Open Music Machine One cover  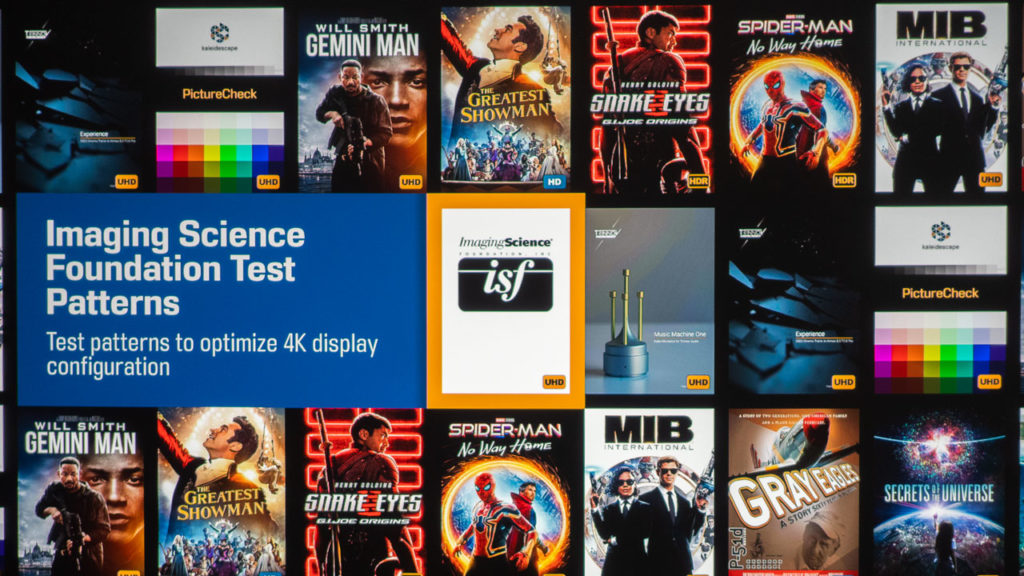point(650,301)
